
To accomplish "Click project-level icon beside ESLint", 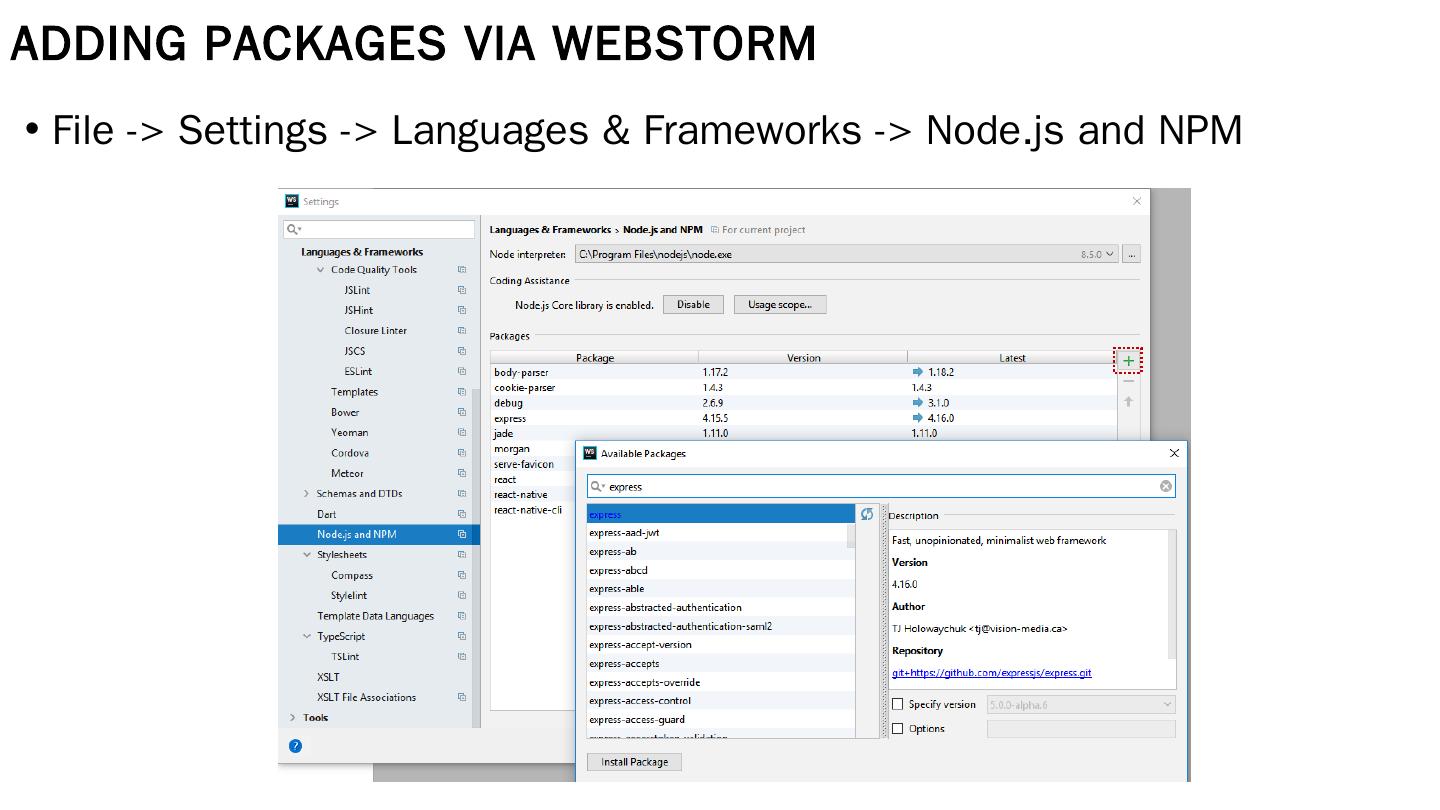I will click(462, 372).
